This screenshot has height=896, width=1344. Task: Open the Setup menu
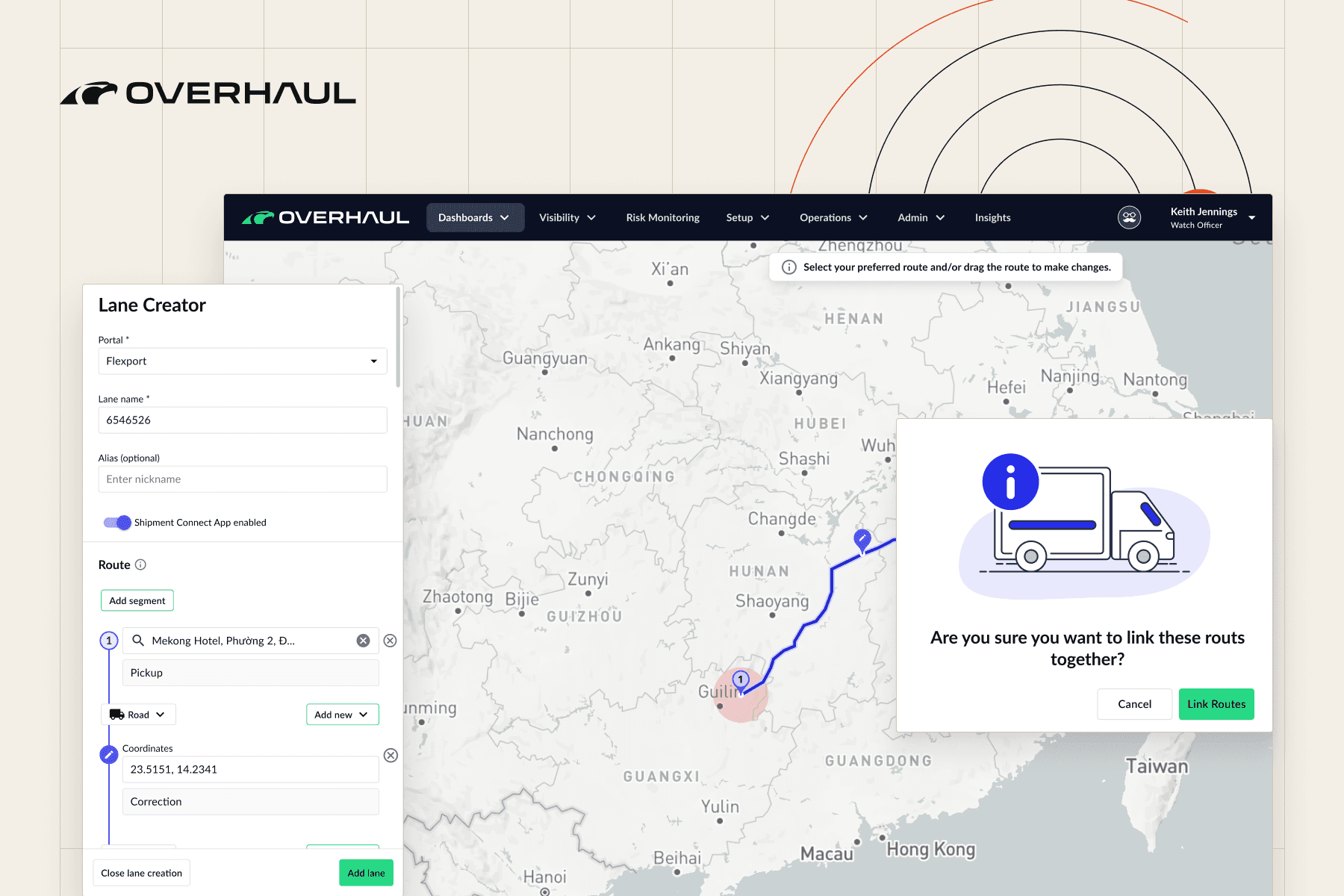tap(747, 217)
